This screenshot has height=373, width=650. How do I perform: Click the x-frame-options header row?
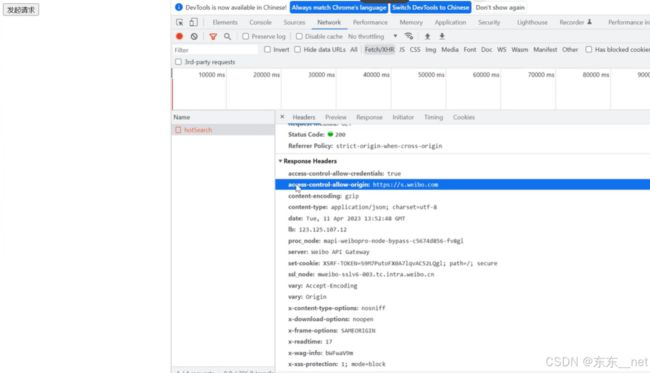tap(463, 330)
